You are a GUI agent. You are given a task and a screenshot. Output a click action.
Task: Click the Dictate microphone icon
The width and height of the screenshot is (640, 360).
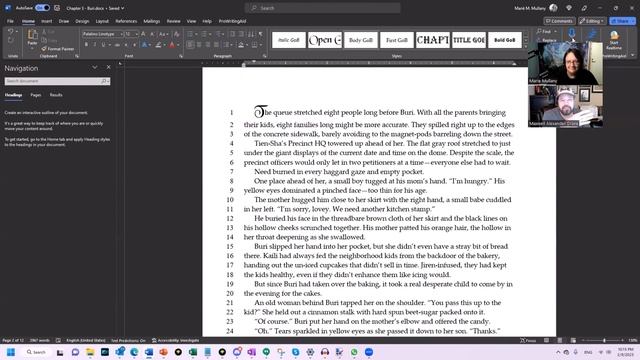click(571, 33)
